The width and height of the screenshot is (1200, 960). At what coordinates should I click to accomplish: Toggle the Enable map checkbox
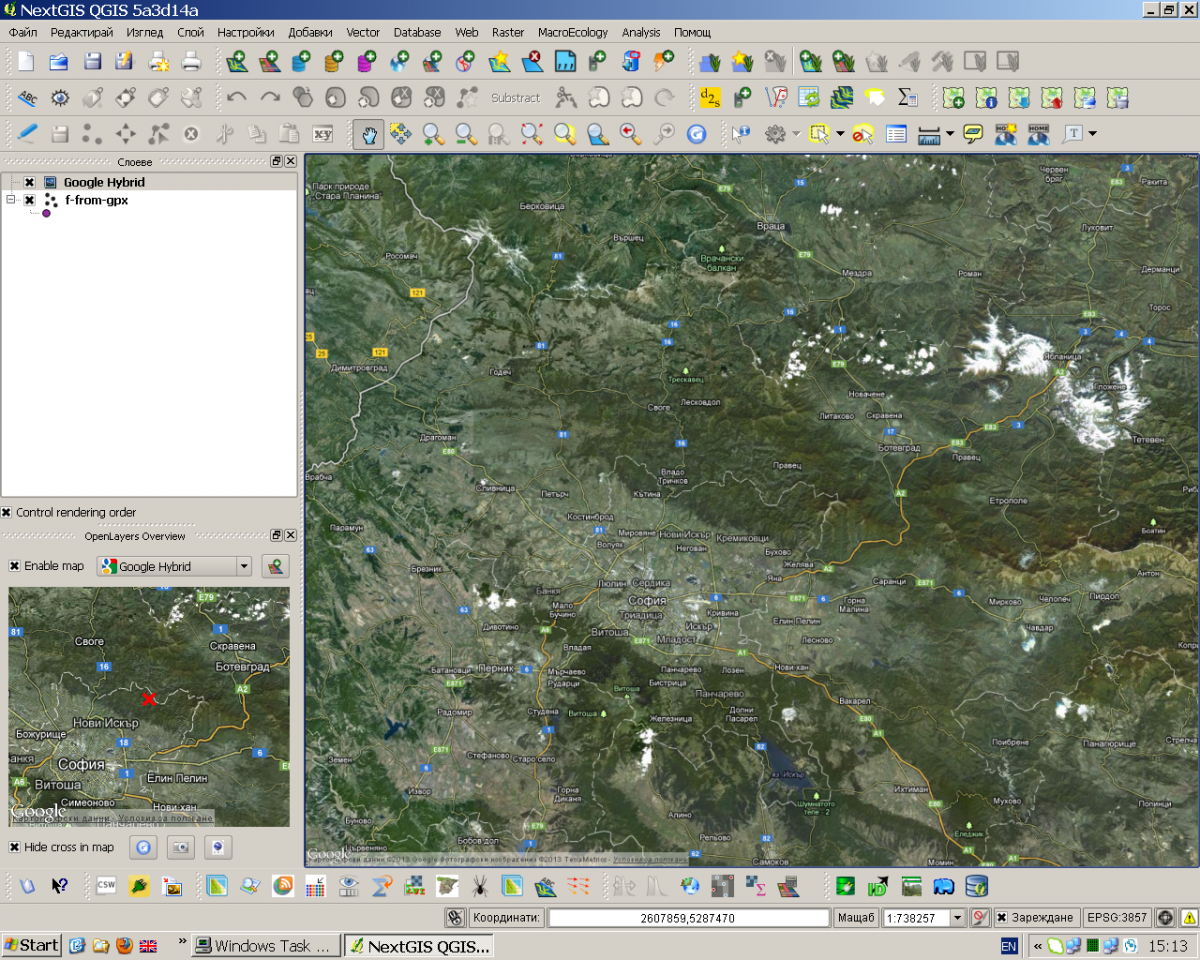tap(14, 566)
